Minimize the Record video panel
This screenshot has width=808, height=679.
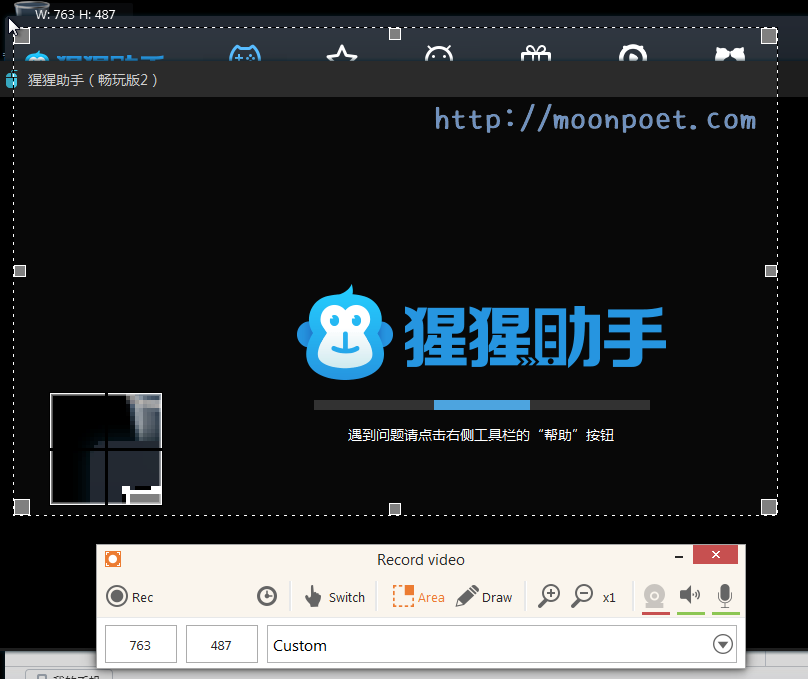pyautogui.click(x=680, y=556)
